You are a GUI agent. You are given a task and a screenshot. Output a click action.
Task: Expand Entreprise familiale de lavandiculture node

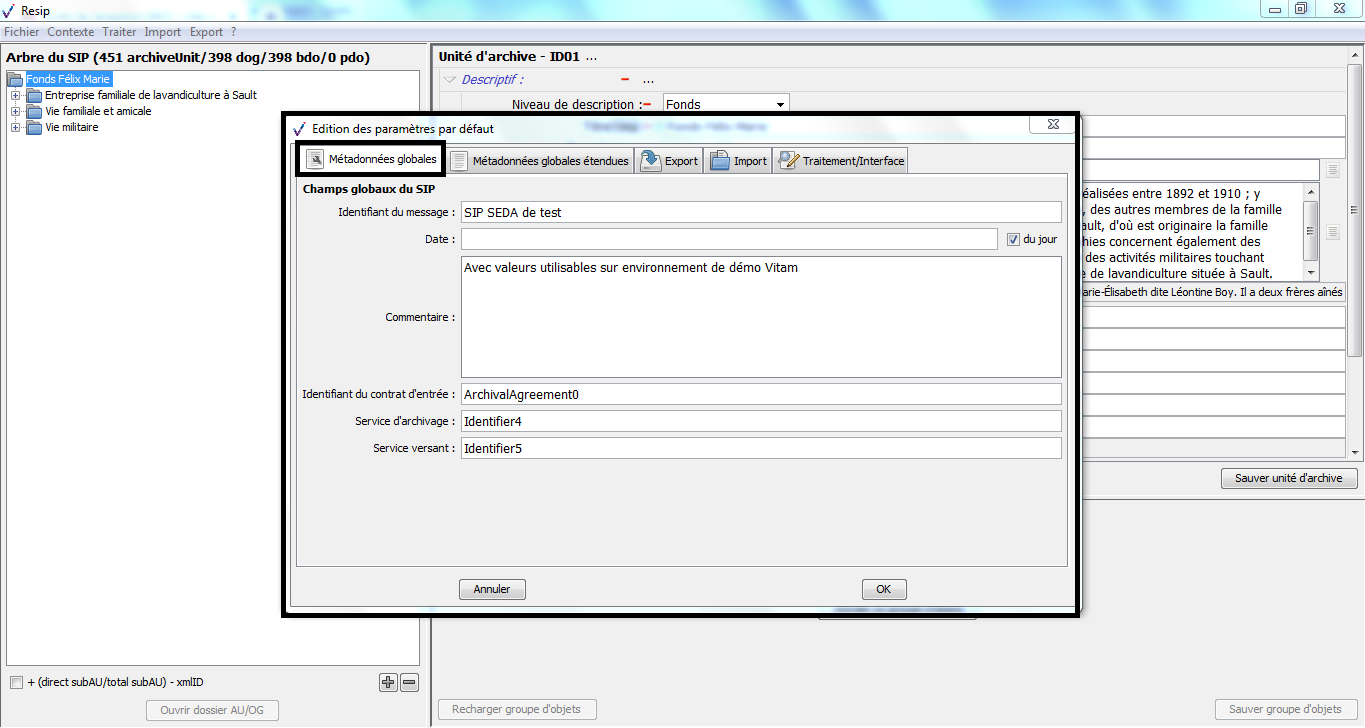point(15,96)
